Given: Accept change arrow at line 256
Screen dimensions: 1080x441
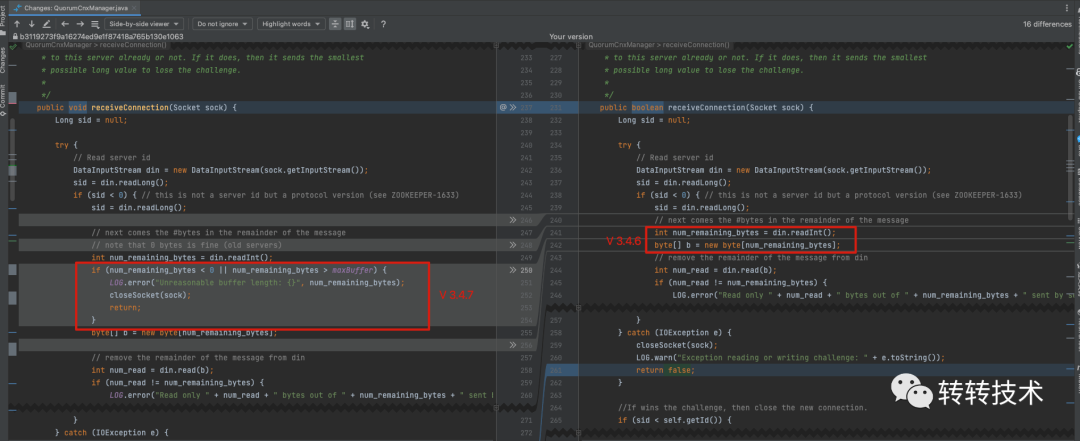Looking at the screenshot, I should (512, 345).
